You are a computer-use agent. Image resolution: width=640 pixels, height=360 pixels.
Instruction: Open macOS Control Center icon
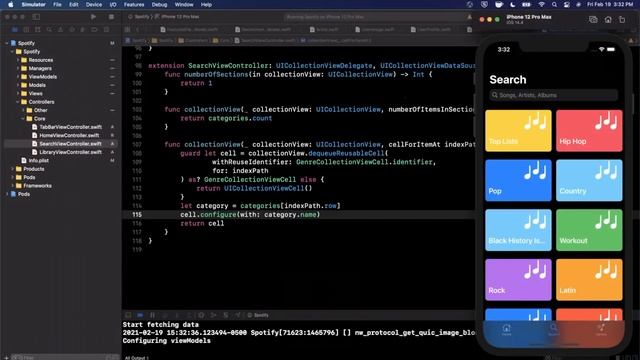click(567, 4)
